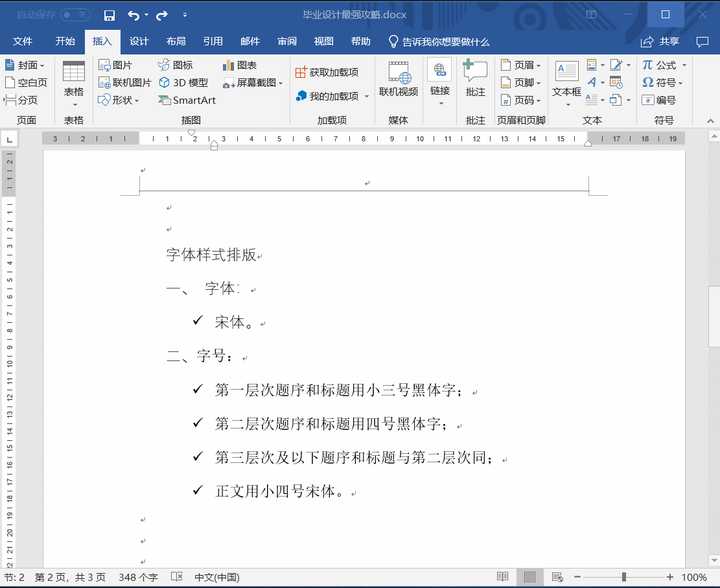The image size is (720, 588).
Task: Insert a 分页 page break
Action: click(x=21, y=100)
